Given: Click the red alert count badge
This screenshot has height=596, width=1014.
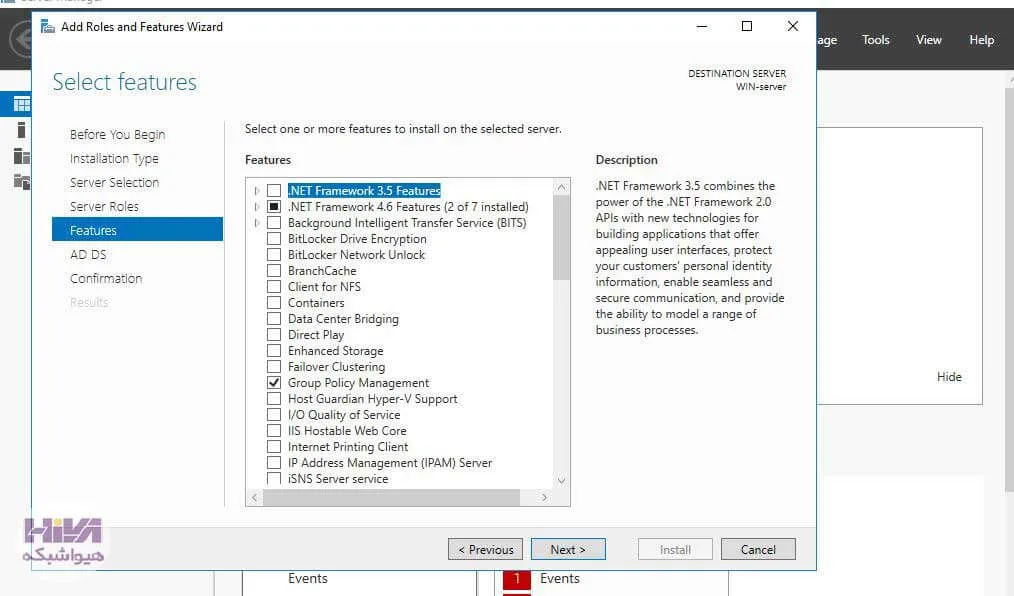Looking at the screenshot, I should 517,579.
